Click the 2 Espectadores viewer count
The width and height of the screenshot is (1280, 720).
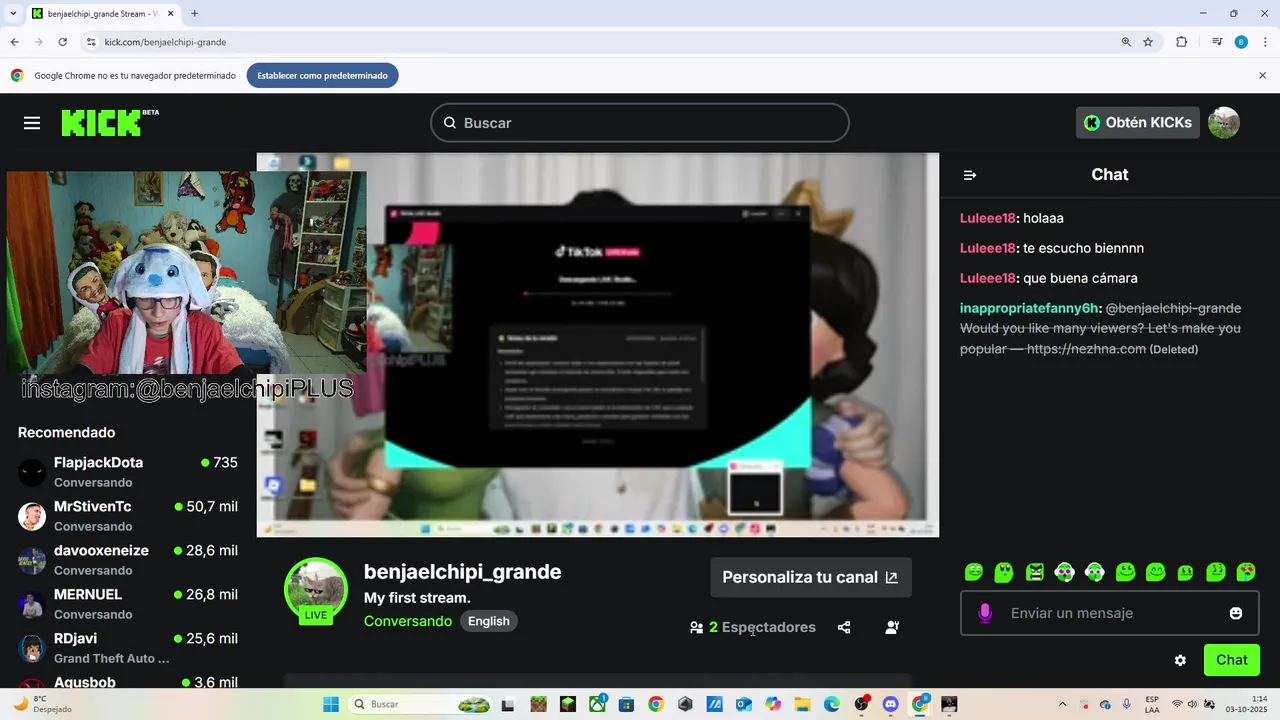pyautogui.click(x=752, y=627)
